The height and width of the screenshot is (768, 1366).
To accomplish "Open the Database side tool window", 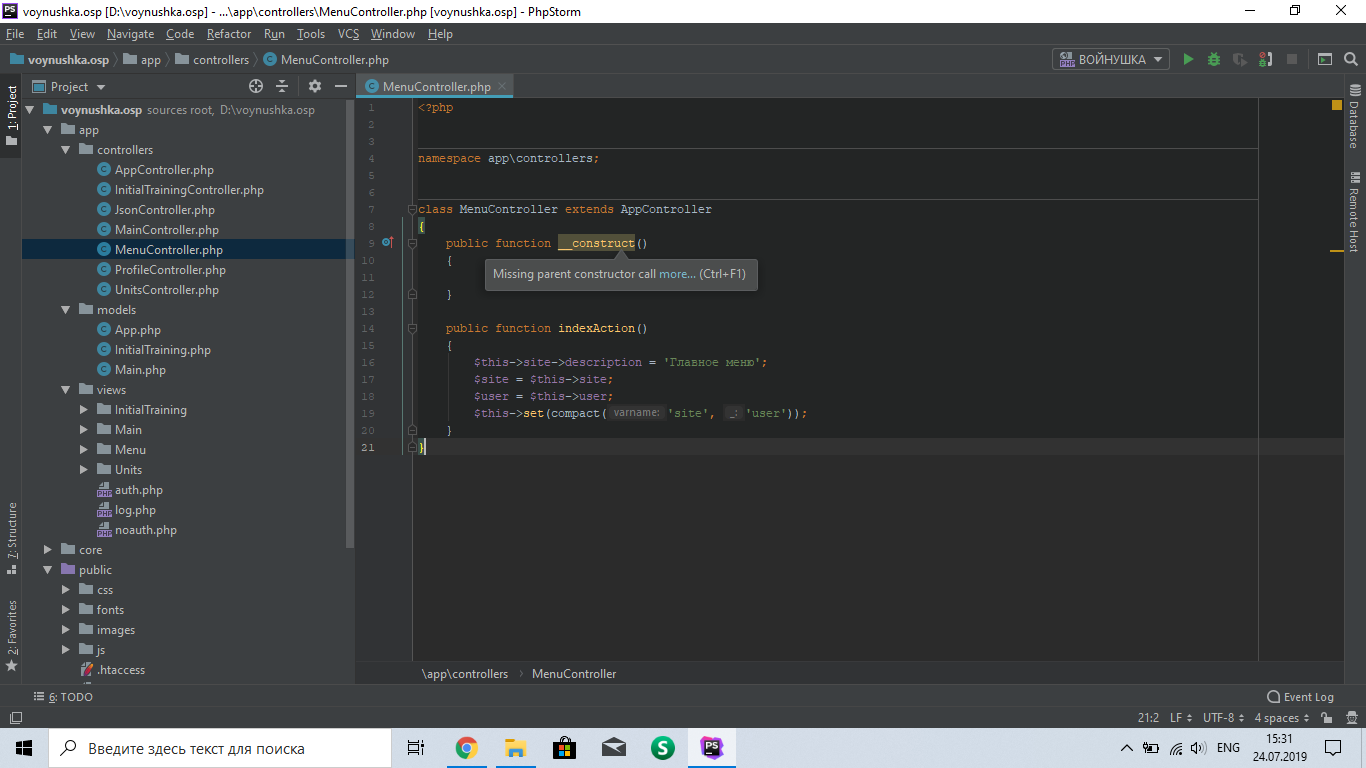I will (x=1354, y=118).
